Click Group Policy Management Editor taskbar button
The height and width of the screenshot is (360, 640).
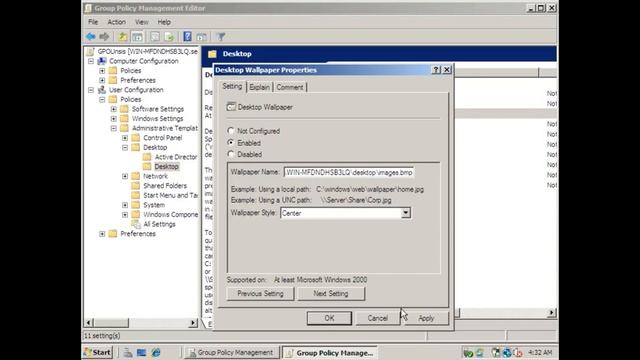330,353
